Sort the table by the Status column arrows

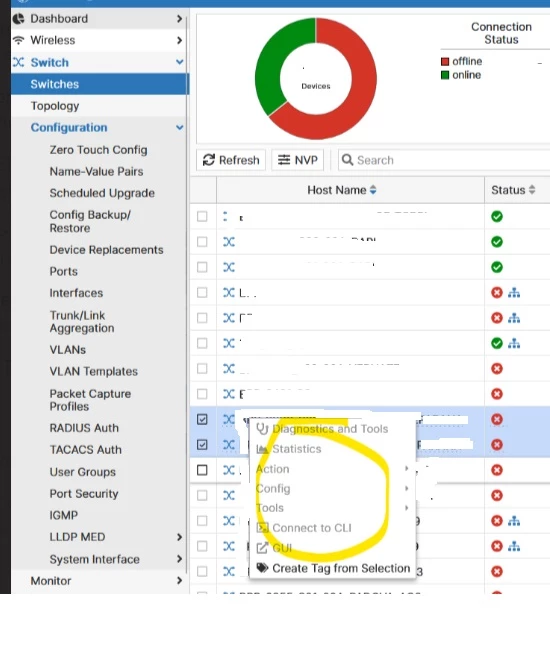point(532,190)
